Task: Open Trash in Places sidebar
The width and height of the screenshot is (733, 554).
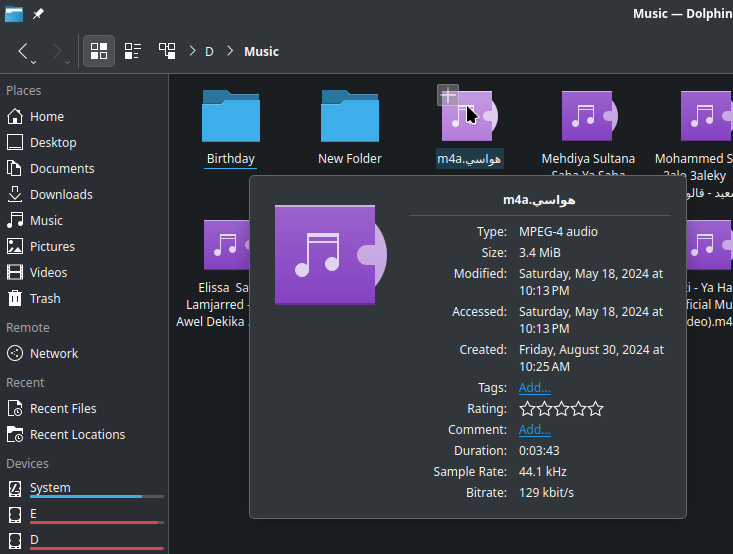Action: pos(84,298)
